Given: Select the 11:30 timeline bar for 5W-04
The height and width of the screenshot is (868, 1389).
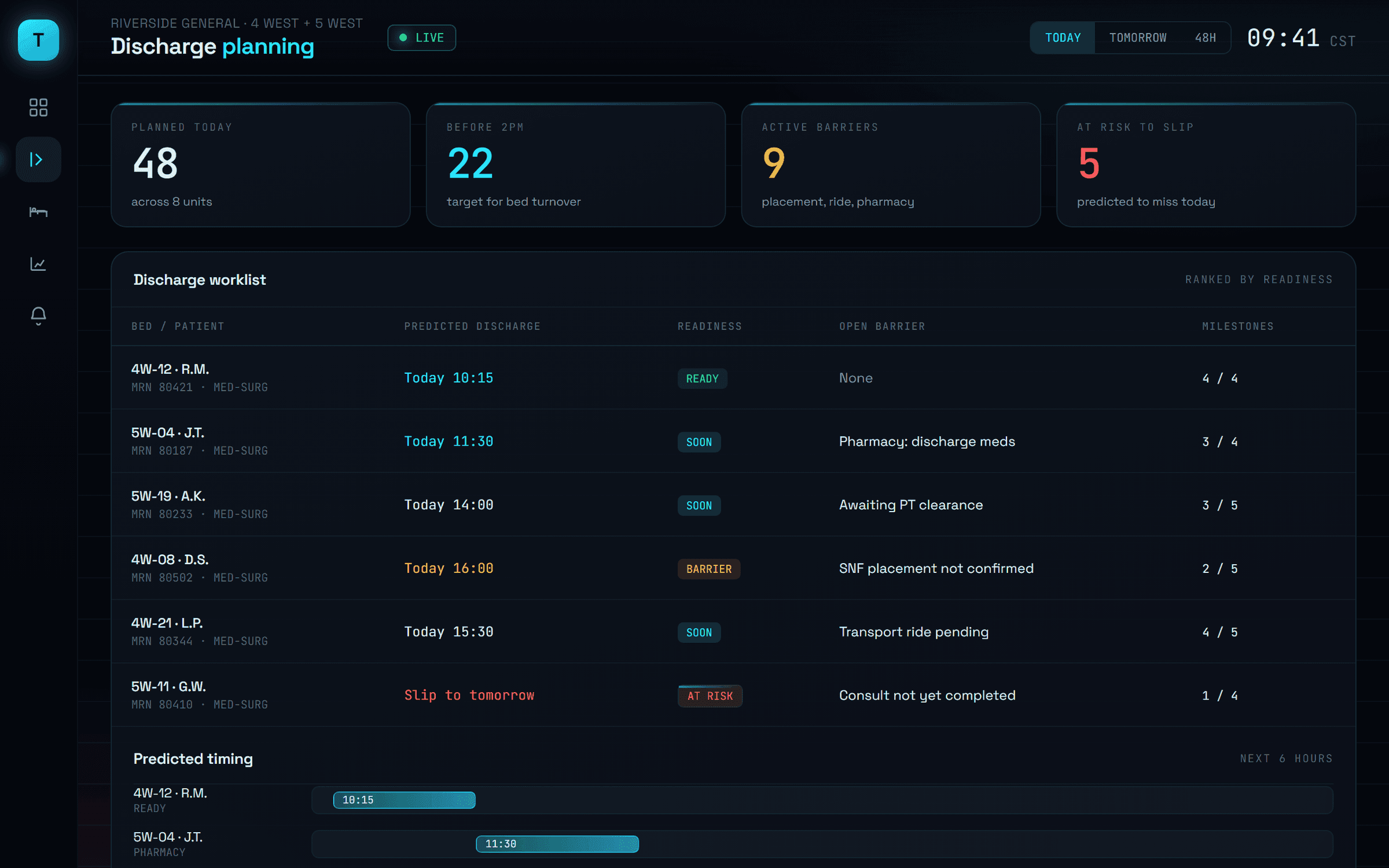Looking at the screenshot, I should [557, 844].
